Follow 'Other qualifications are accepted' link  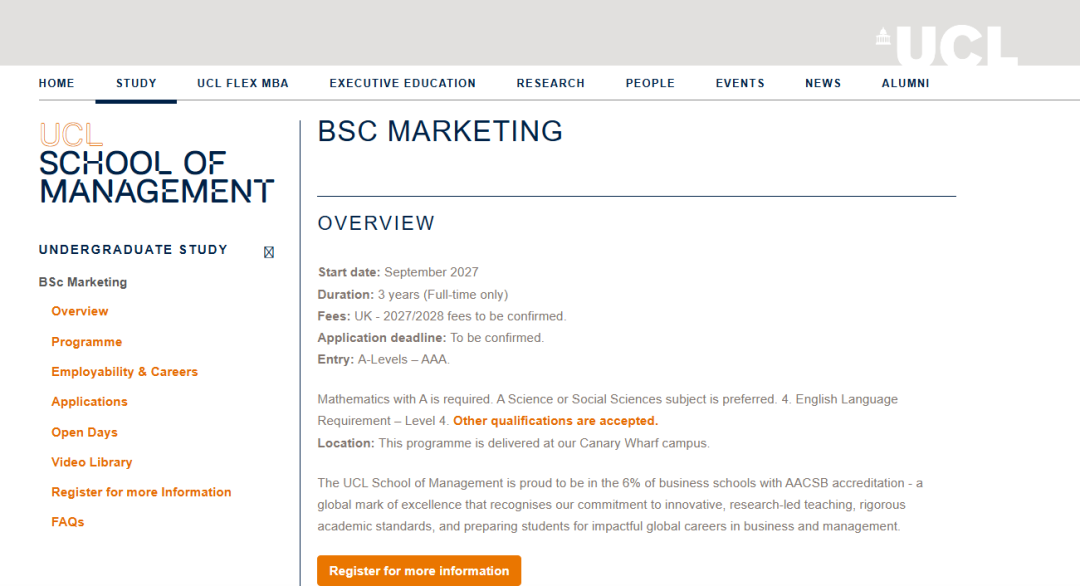tap(556, 421)
